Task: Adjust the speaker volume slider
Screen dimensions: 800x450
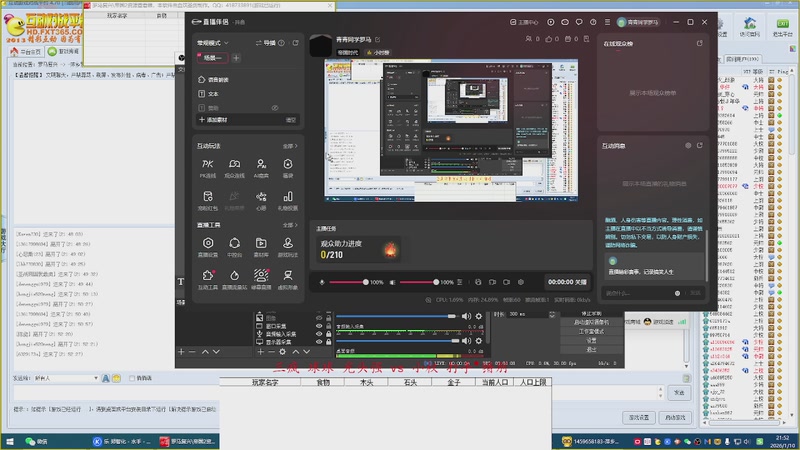Action: 419,282
